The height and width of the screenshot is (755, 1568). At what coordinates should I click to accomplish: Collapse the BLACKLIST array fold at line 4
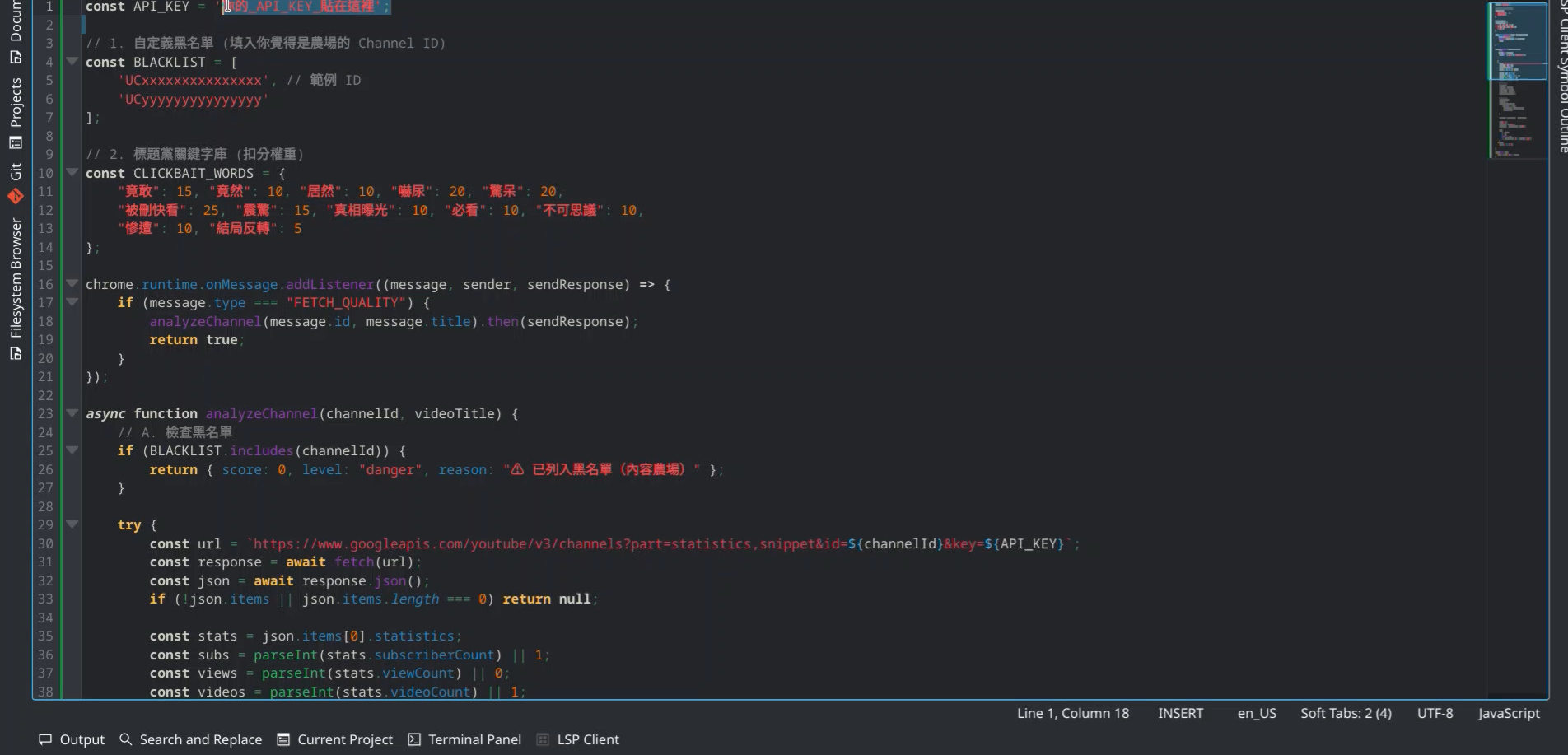pyautogui.click(x=72, y=60)
